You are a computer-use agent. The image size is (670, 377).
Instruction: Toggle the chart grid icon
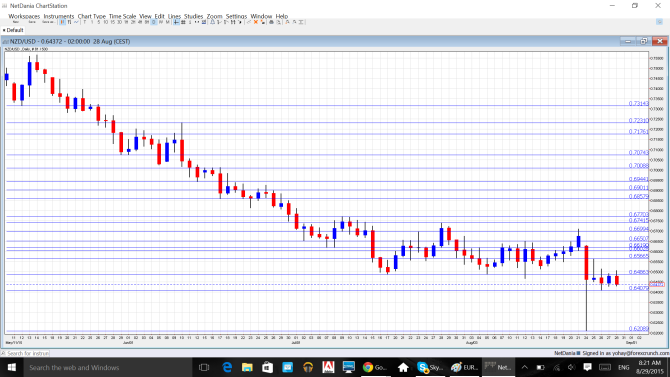[x=183, y=22]
